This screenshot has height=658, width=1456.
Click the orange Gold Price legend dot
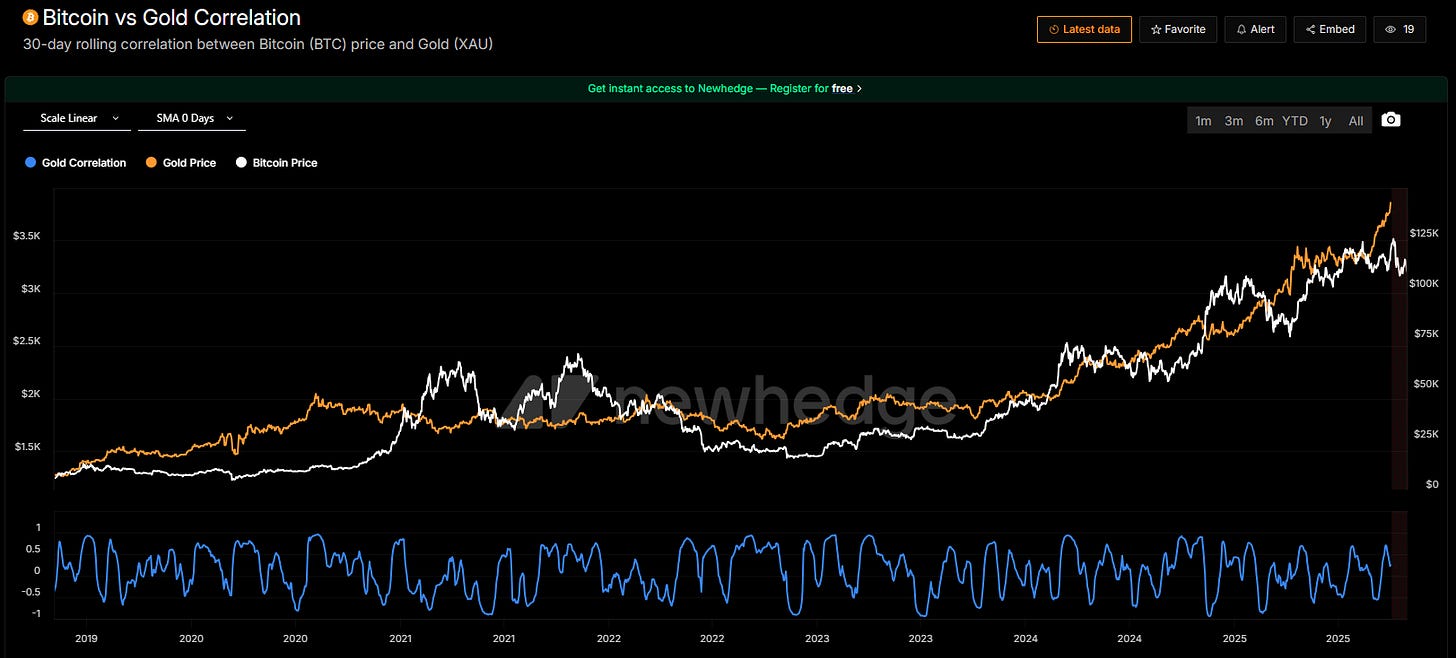point(151,162)
